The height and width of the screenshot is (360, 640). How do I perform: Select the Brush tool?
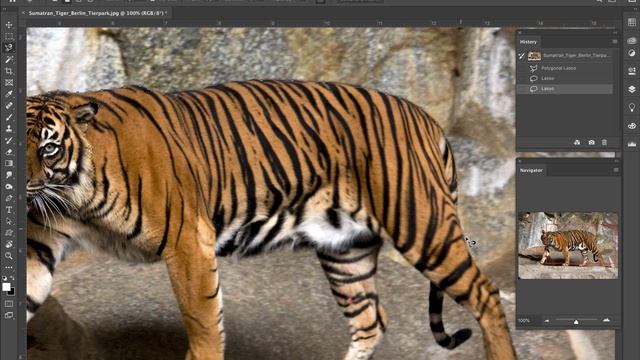click(x=9, y=117)
